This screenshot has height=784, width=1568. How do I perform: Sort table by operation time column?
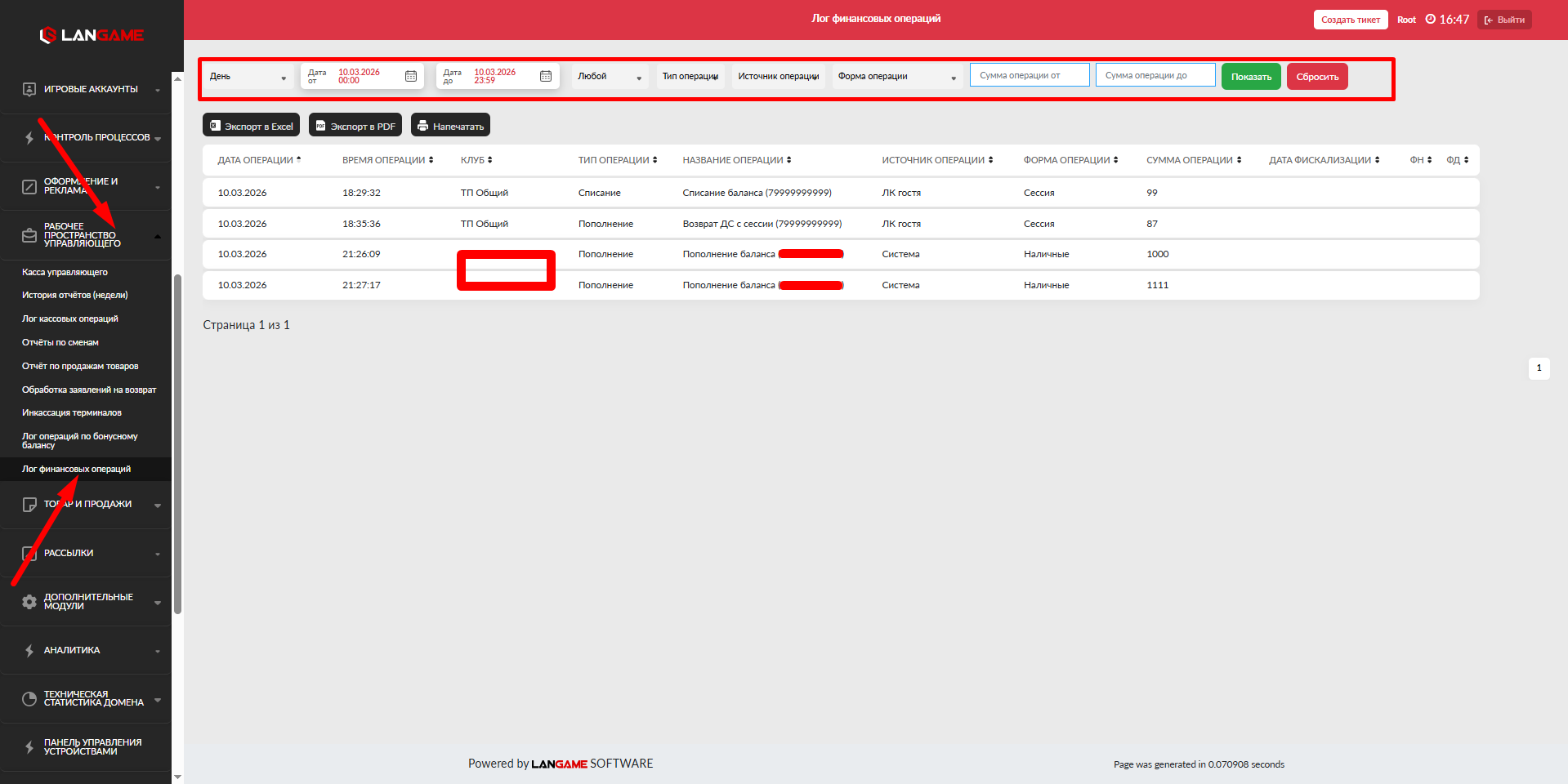tap(387, 160)
